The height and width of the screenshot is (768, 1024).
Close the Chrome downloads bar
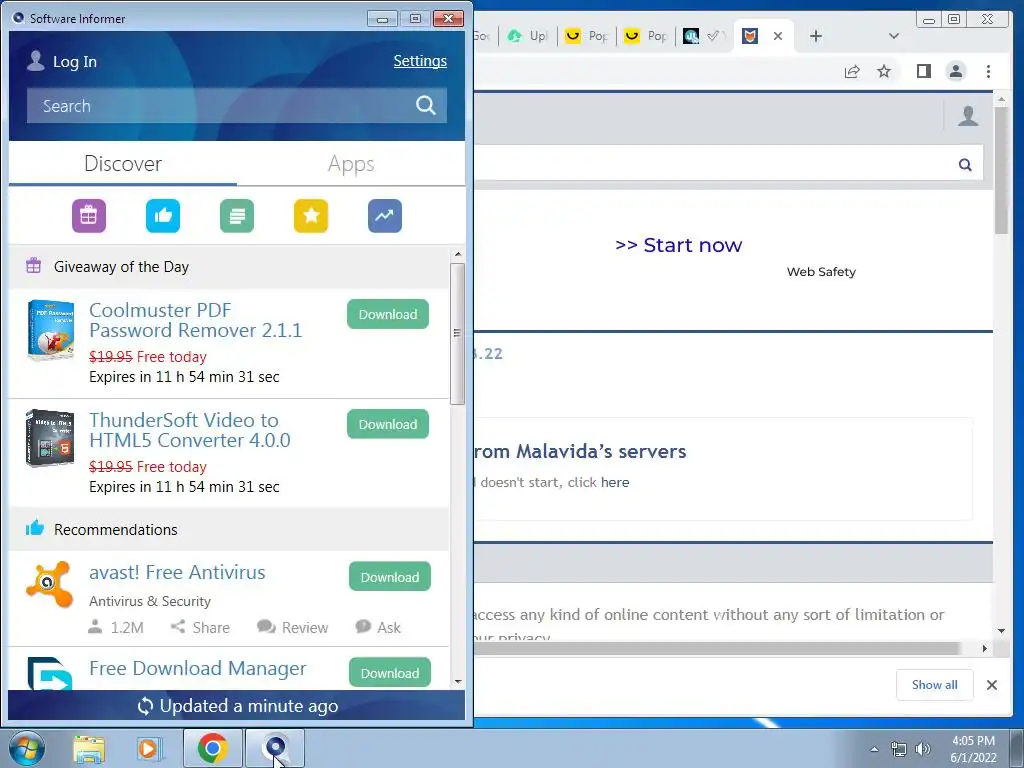[991, 684]
